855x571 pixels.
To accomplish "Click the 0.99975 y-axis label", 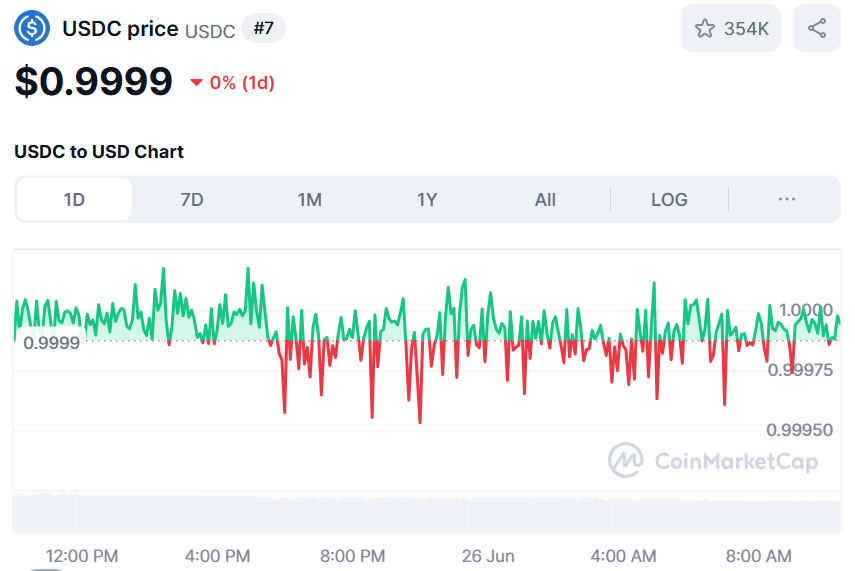I will click(x=800, y=370).
